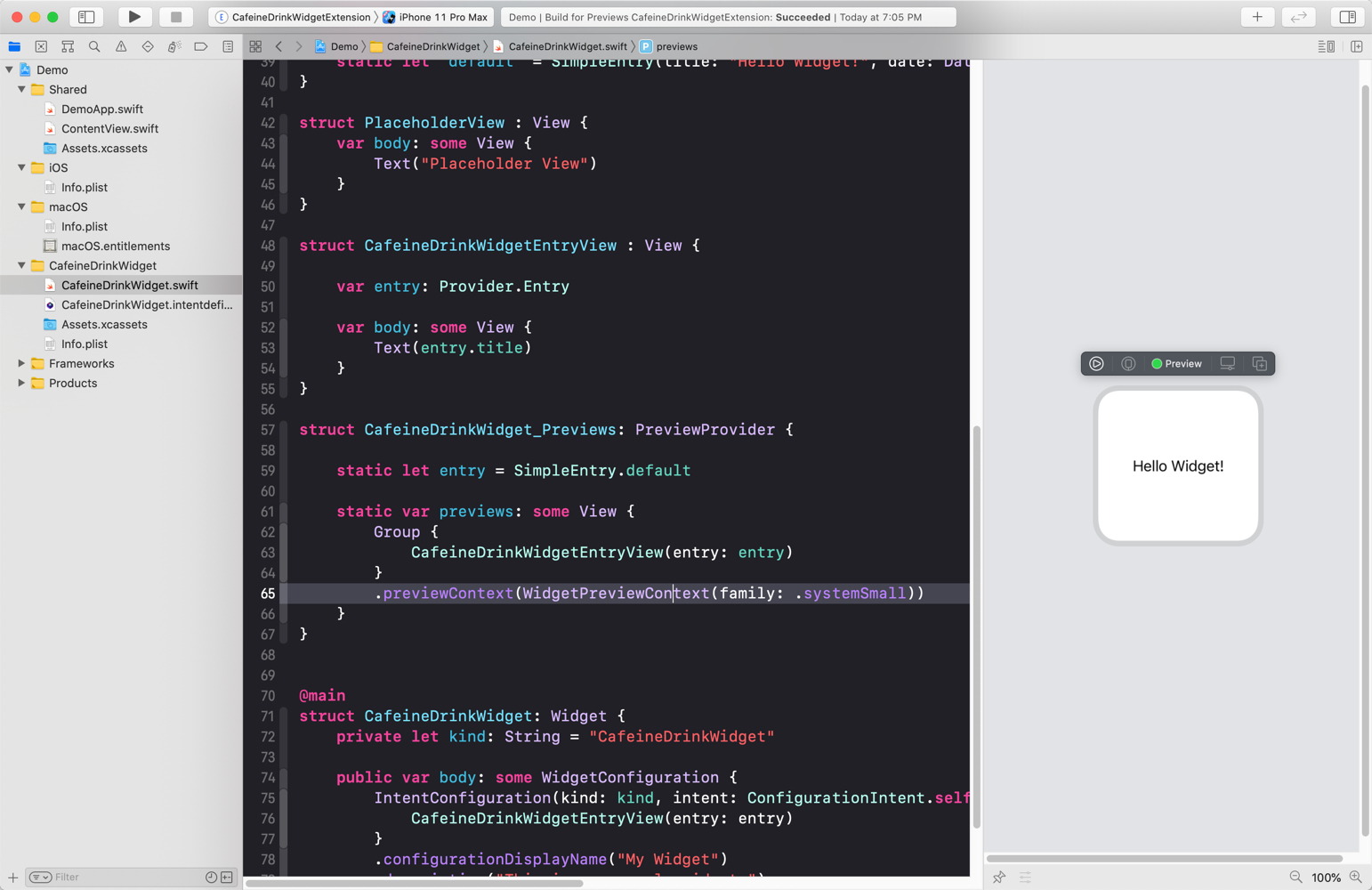Select previews symbol in jump bar

pos(669,46)
